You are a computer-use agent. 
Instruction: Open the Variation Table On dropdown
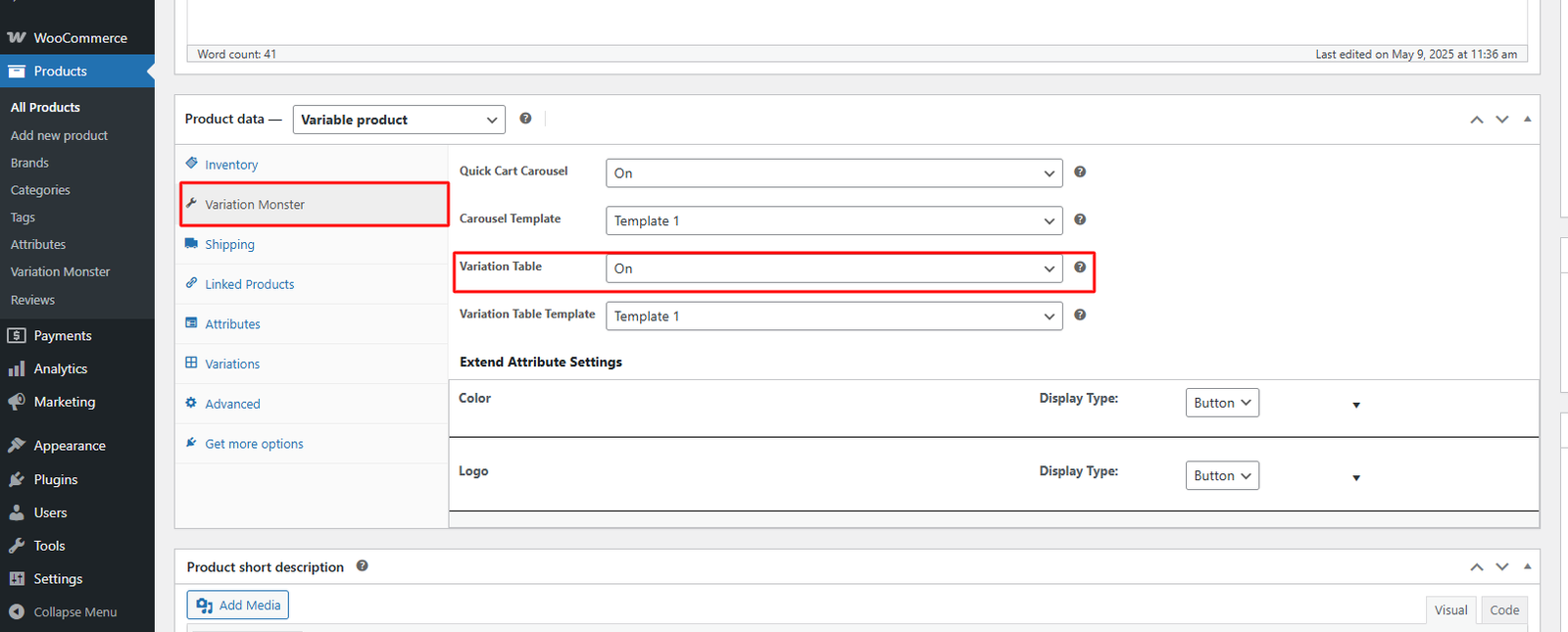tap(834, 268)
